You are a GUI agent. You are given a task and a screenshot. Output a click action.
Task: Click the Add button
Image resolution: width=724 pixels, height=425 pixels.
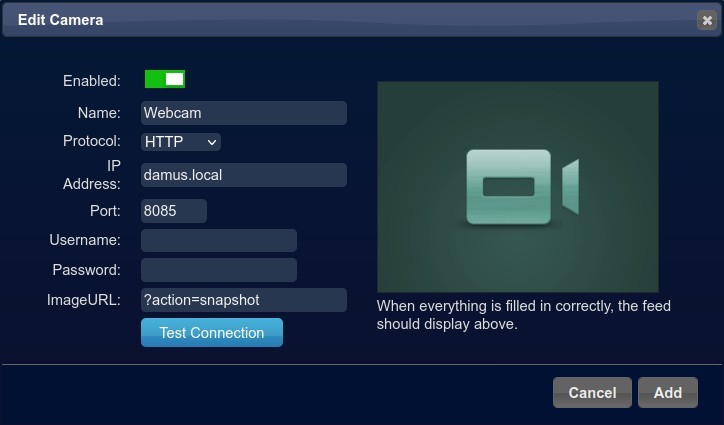click(x=667, y=393)
